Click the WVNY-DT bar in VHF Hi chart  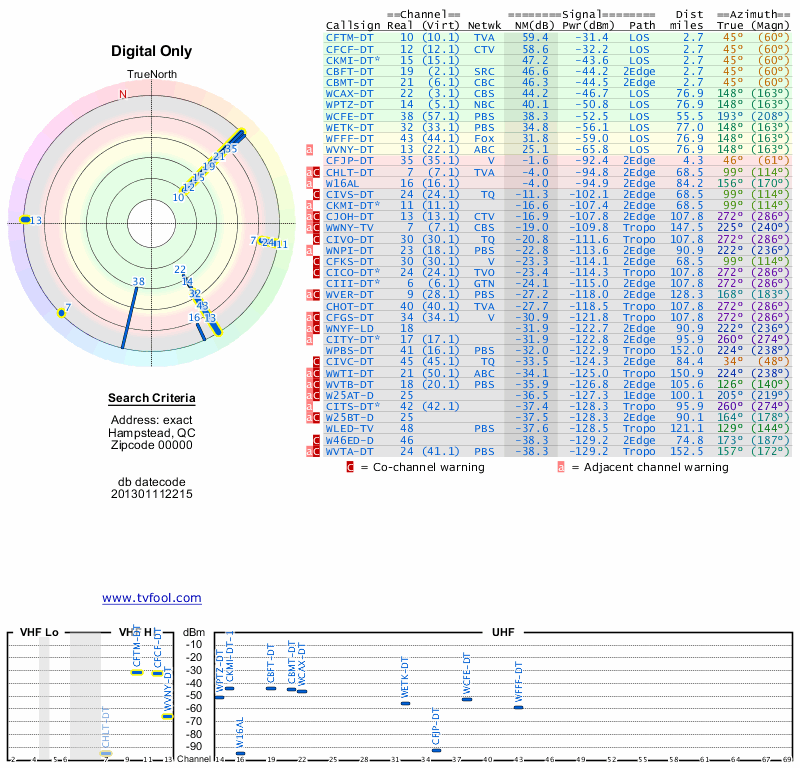(x=168, y=716)
